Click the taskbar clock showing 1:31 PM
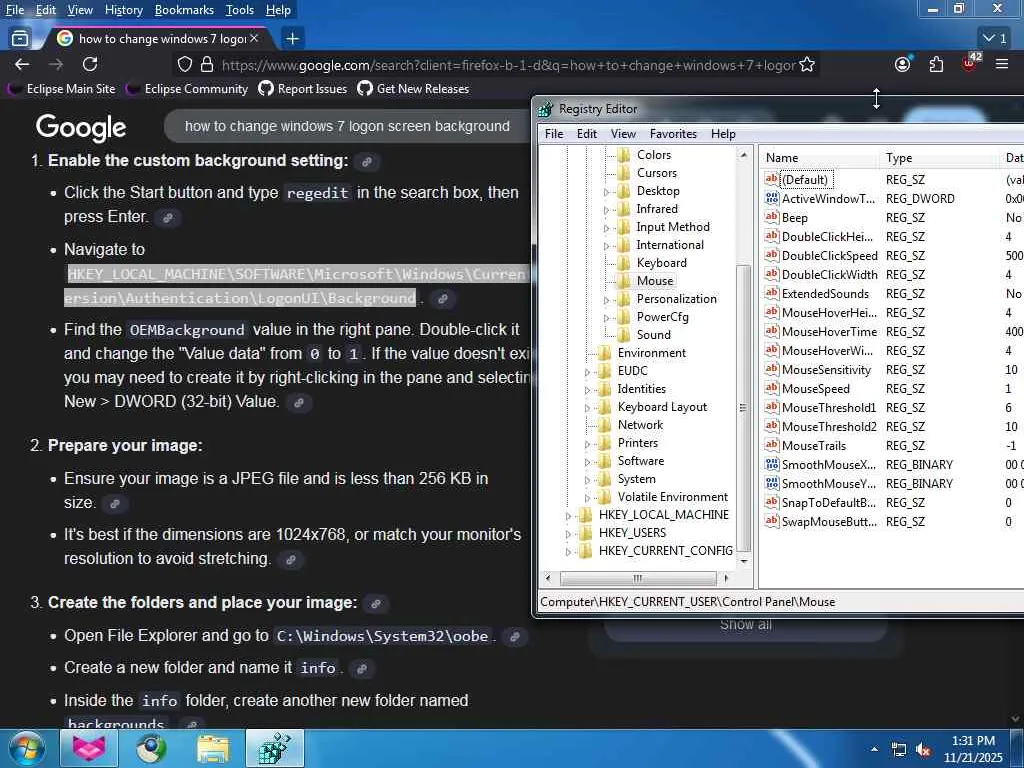This screenshot has height=768, width=1024. [973, 749]
